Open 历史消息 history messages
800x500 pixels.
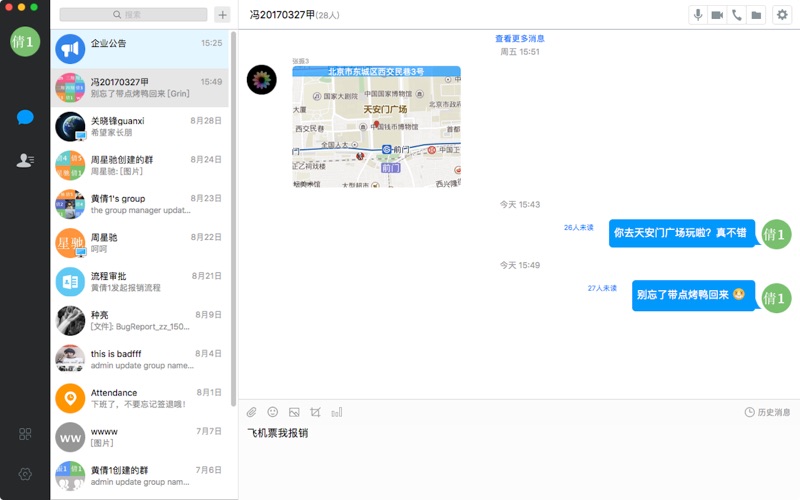767,412
